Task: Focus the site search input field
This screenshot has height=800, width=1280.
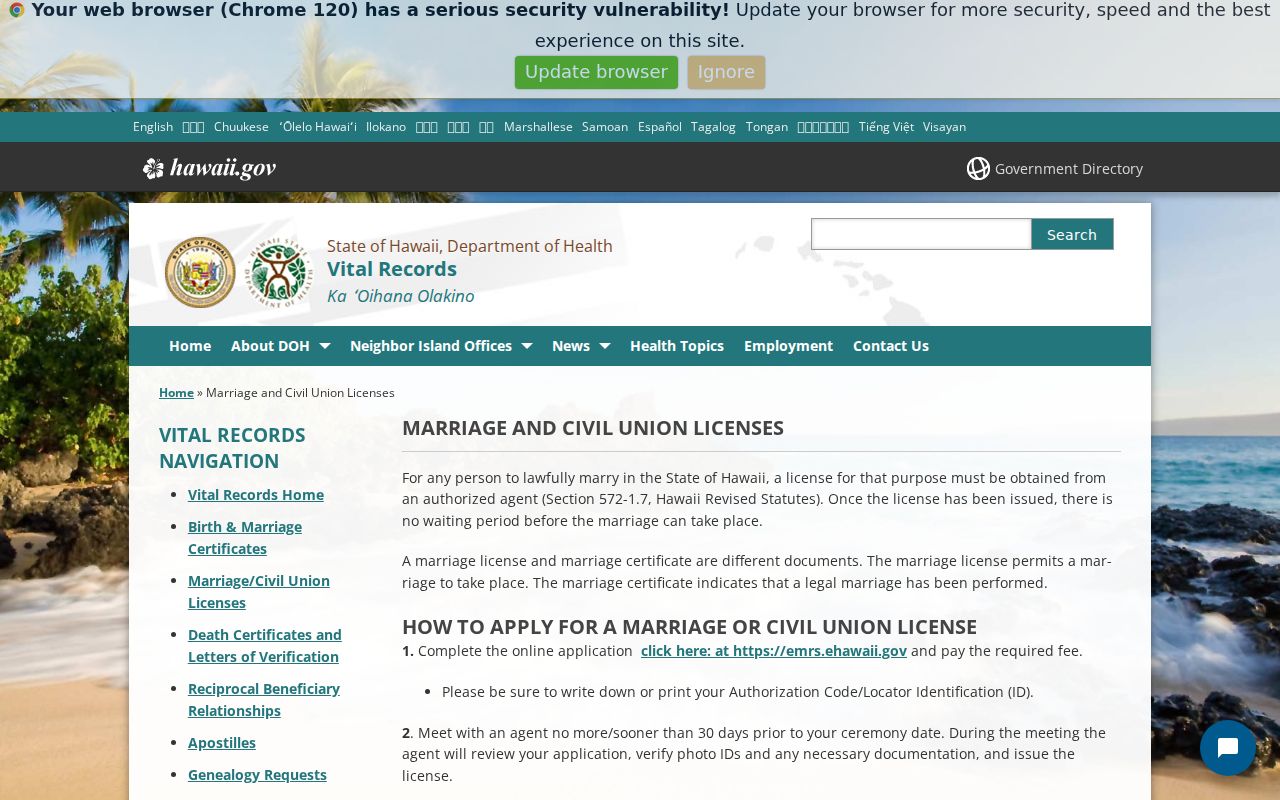Action: click(x=921, y=234)
